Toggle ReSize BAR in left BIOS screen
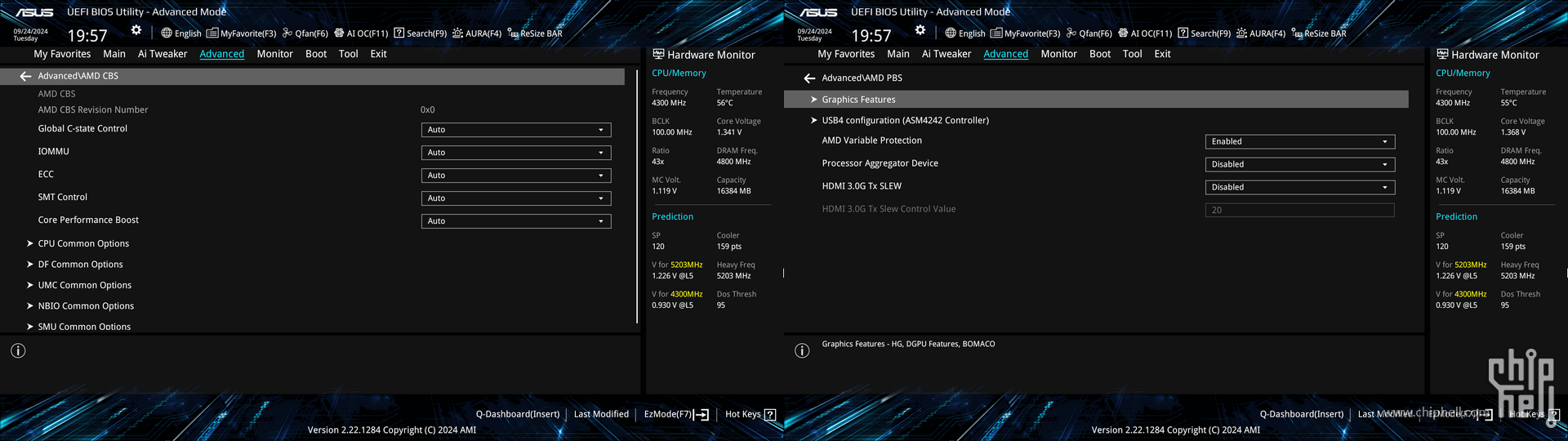The width and height of the screenshot is (1568, 441). 535,33
